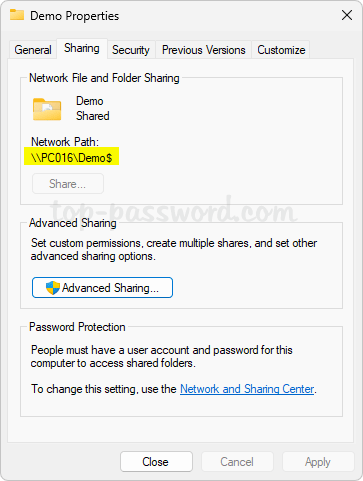The width and height of the screenshot is (363, 481).
Task: Select the Sharing tab
Action: click(x=82, y=49)
